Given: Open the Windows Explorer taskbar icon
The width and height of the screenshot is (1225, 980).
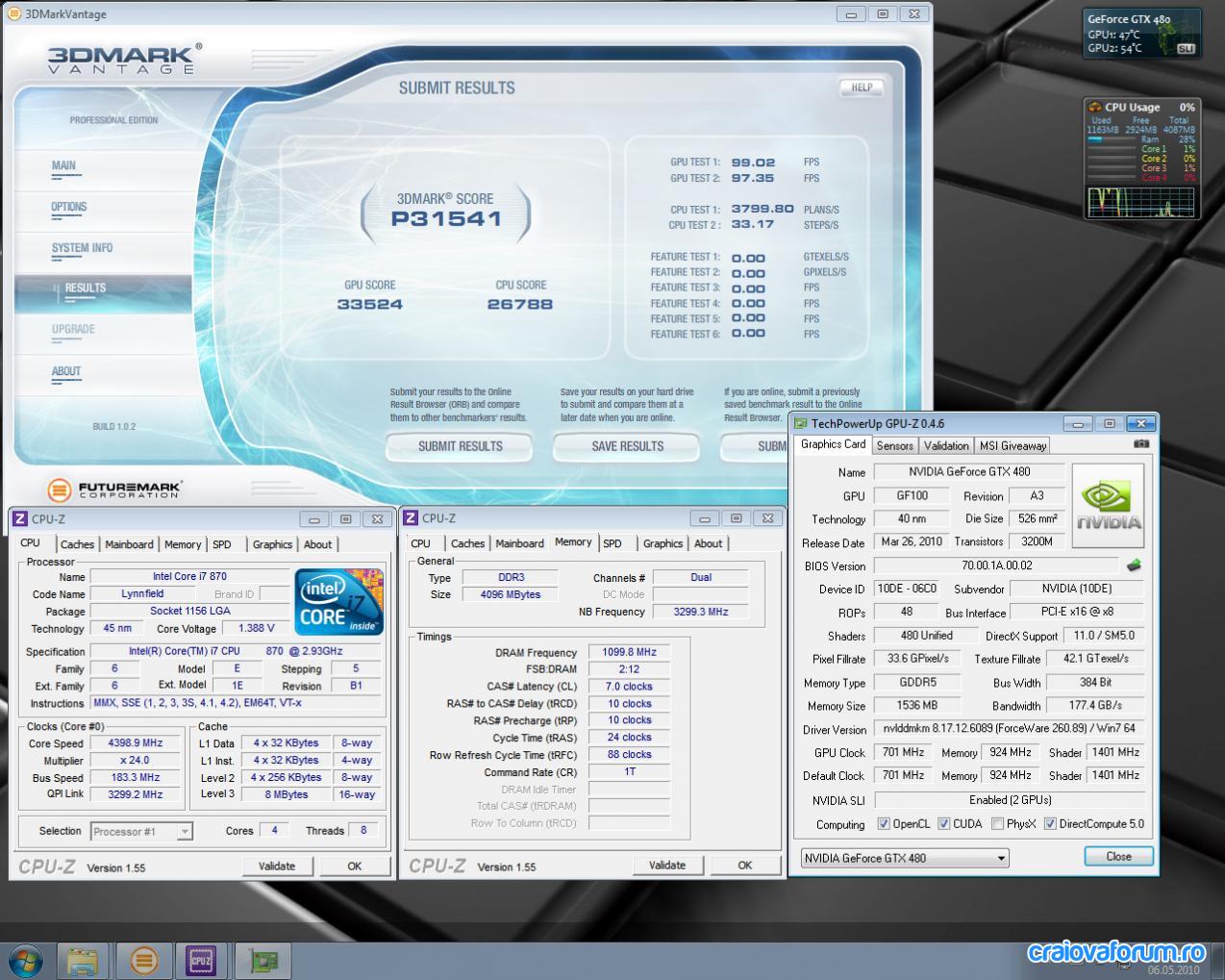Looking at the screenshot, I should click(84, 960).
